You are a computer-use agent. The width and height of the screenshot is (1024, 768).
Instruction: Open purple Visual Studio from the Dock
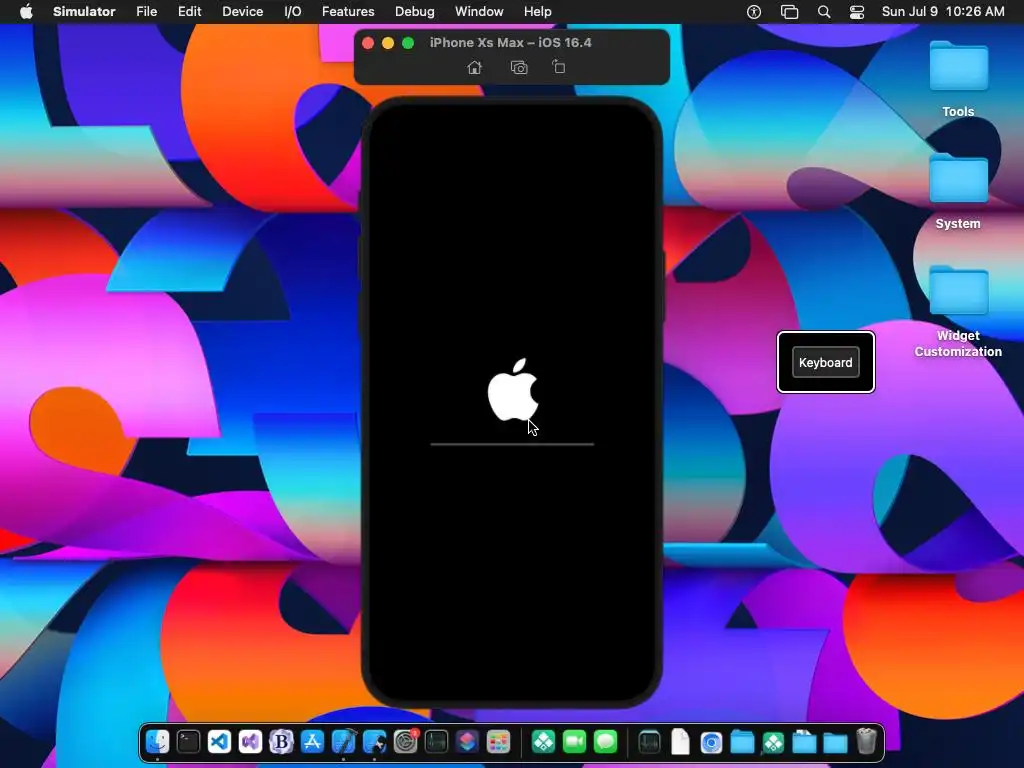tap(250, 742)
